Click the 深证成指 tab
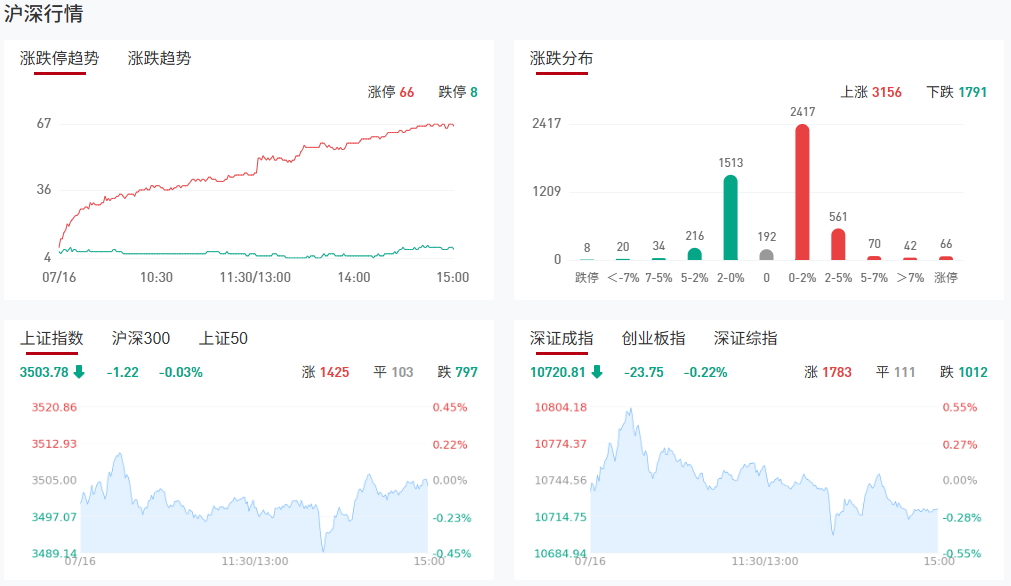1011x586 pixels. tap(561, 338)
